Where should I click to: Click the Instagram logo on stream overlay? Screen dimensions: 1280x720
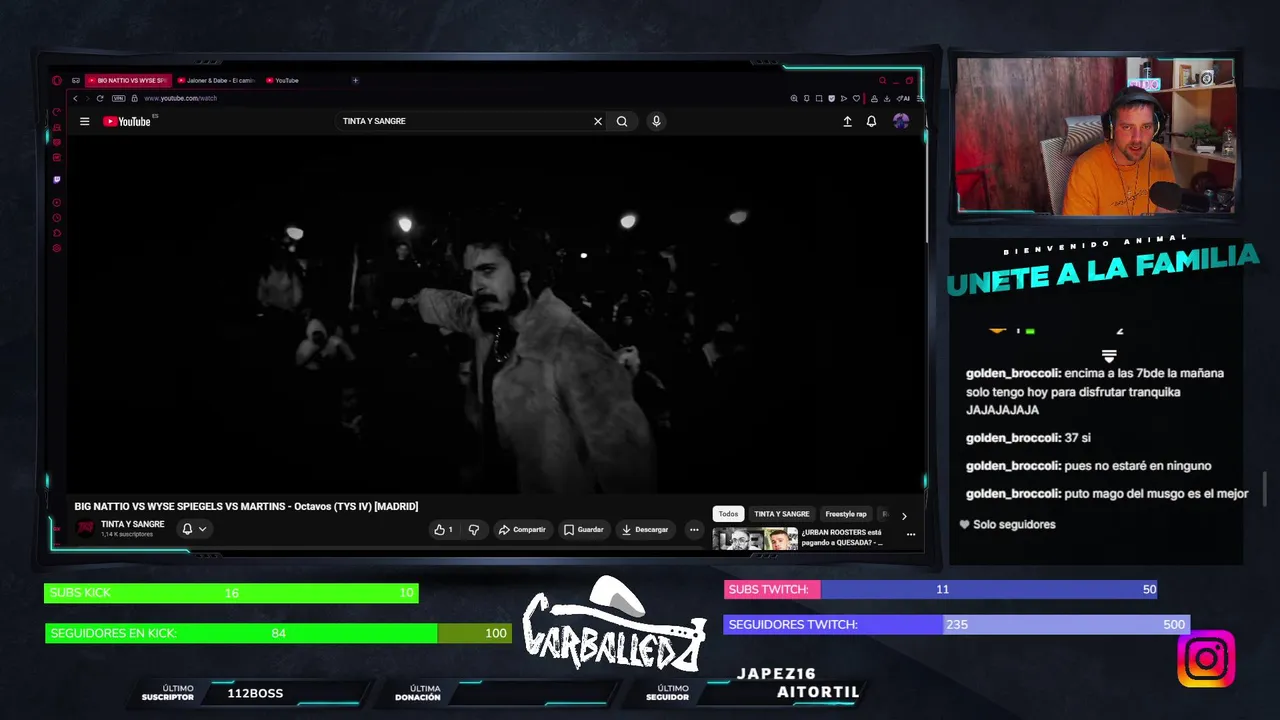[1206, 659]
